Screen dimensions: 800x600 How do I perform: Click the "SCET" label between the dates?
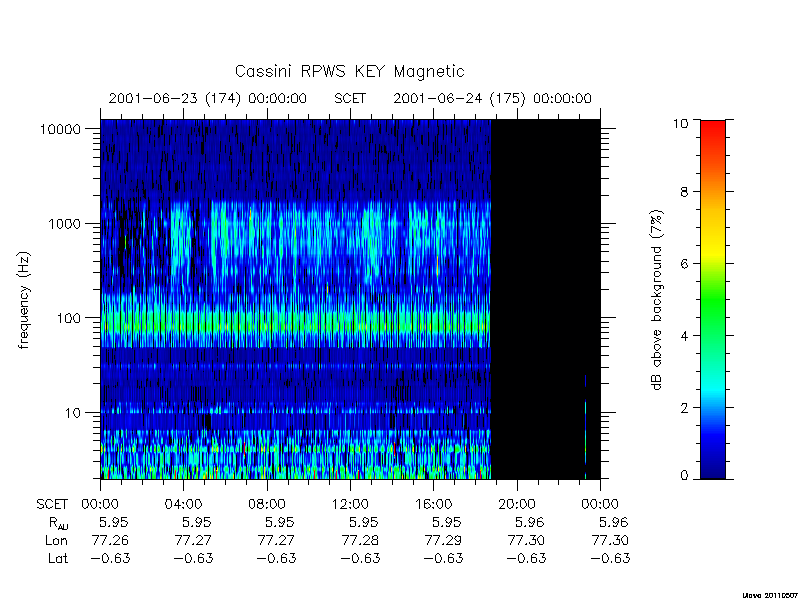click(350, 98)
